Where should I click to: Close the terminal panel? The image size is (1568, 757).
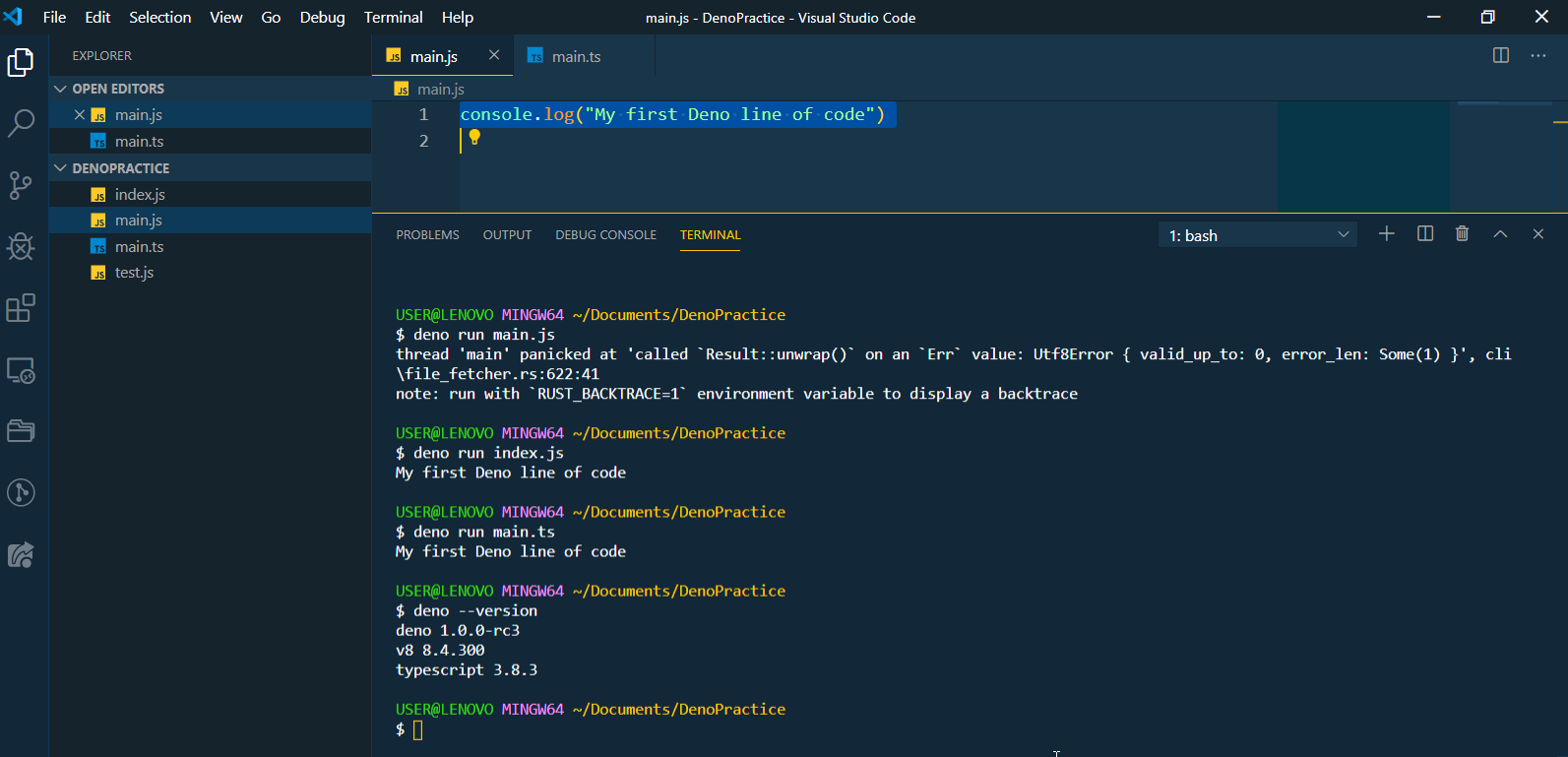point(1538,233)
